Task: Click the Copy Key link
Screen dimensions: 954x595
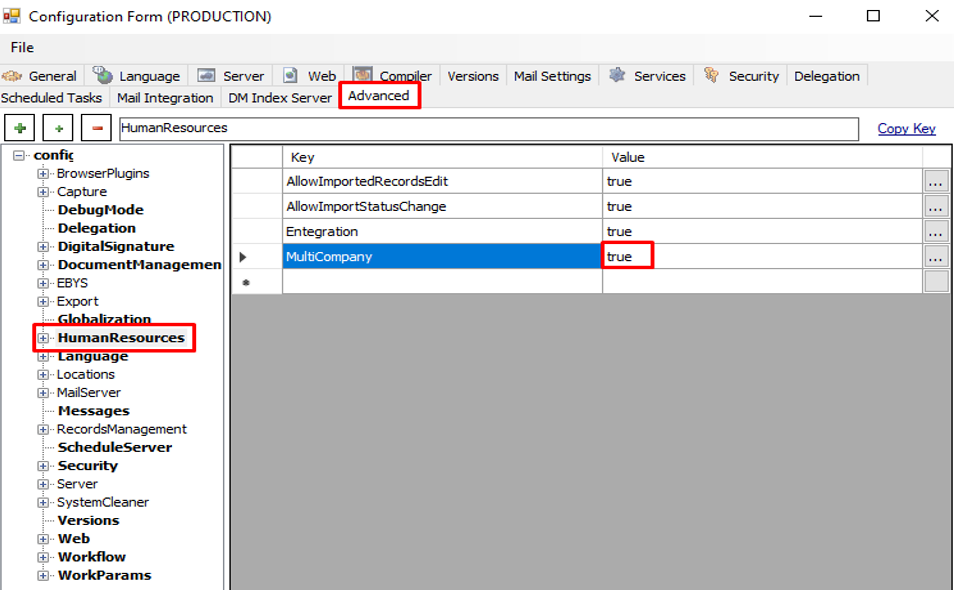Action: [906, 128]
